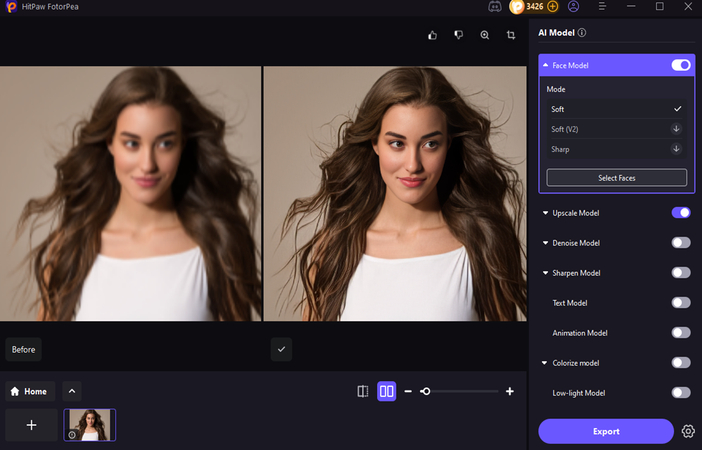This screenshot has width=702, height=450.
Task: Turn off the Face Model toggle
Action: (681, 65)
